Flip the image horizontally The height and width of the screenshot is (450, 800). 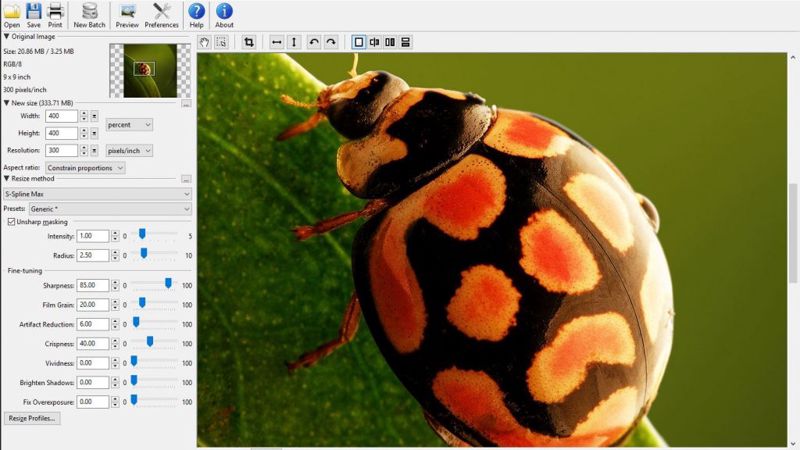pos(277,42)
